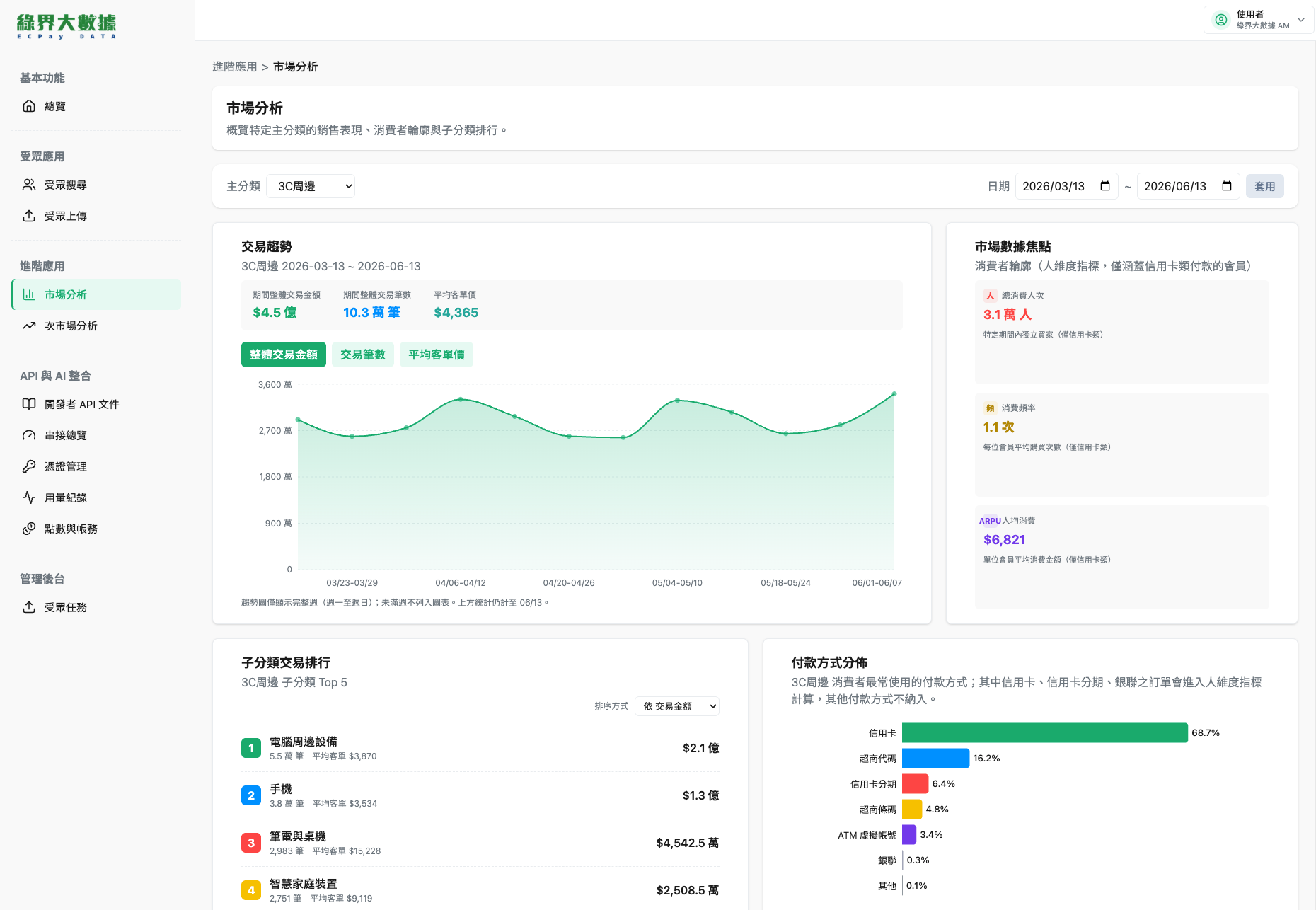This screenshot has height=910, width=1316.
Task: Click the bar chart icon for 市場分析
Action: pos(29,294)
